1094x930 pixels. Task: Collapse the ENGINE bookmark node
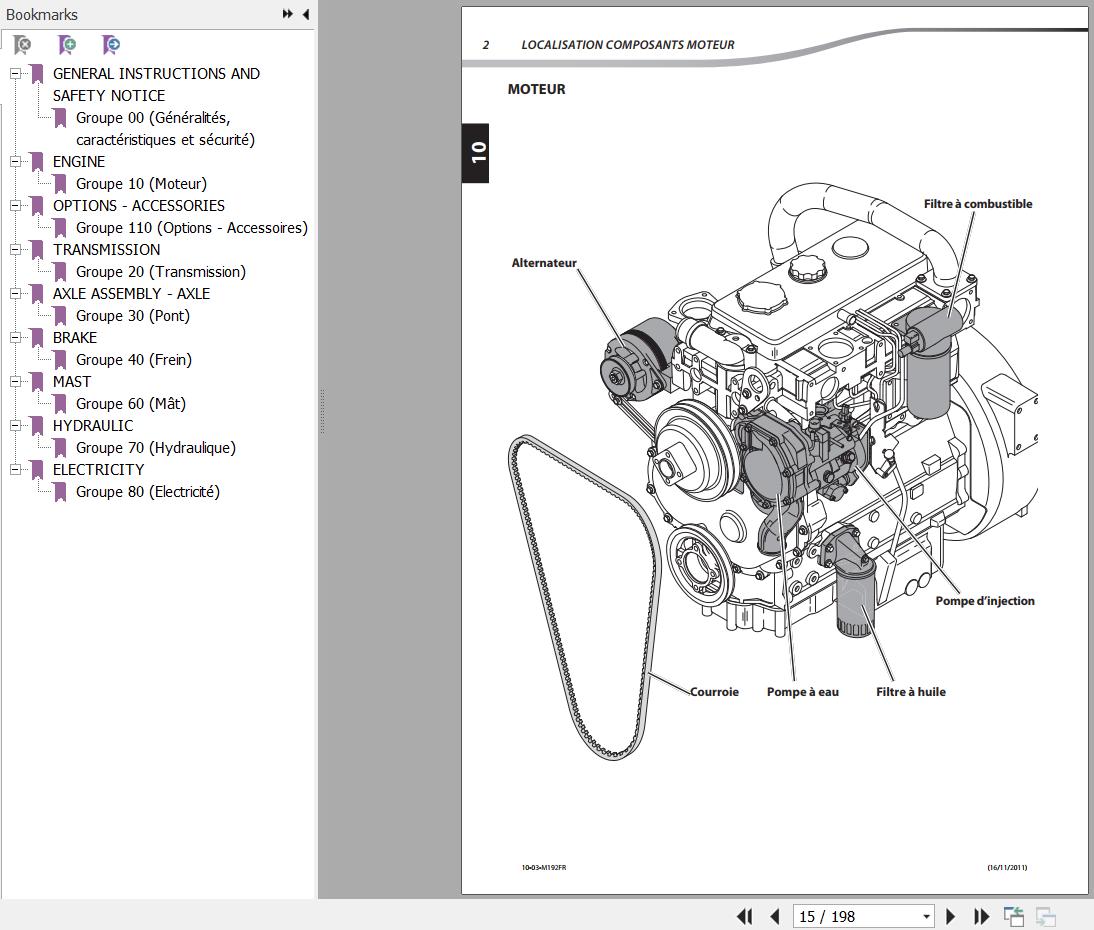coord(16,161)
